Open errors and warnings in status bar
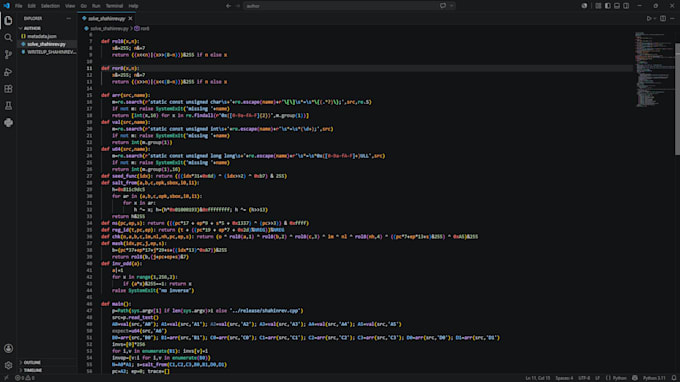680x382 pixels. 25,378
